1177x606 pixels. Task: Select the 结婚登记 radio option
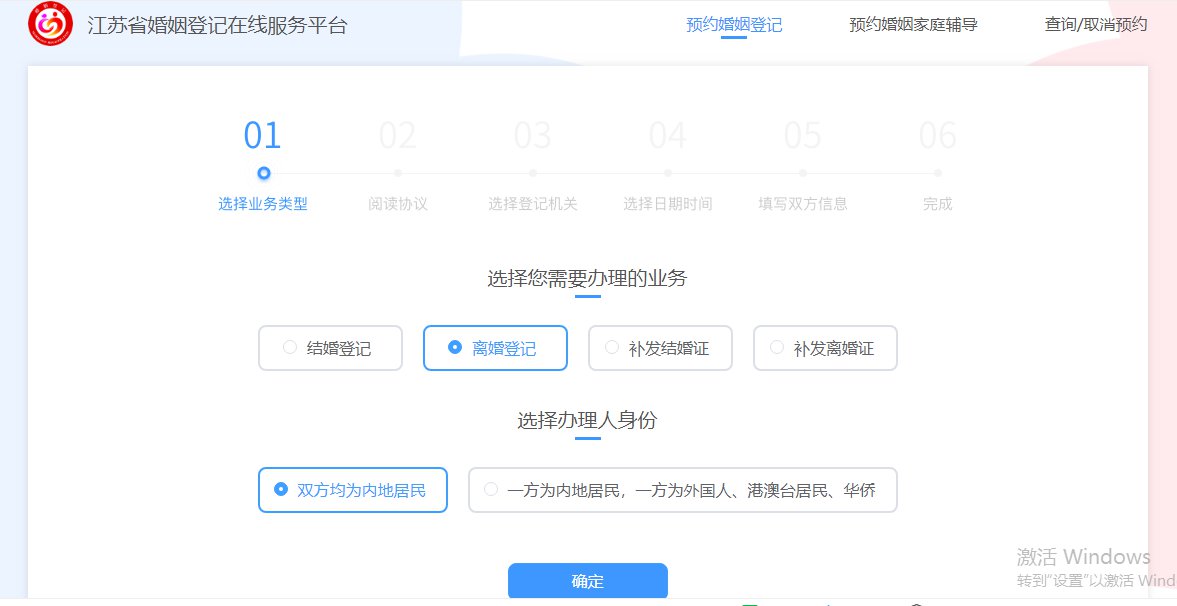(x=330, y=348)
